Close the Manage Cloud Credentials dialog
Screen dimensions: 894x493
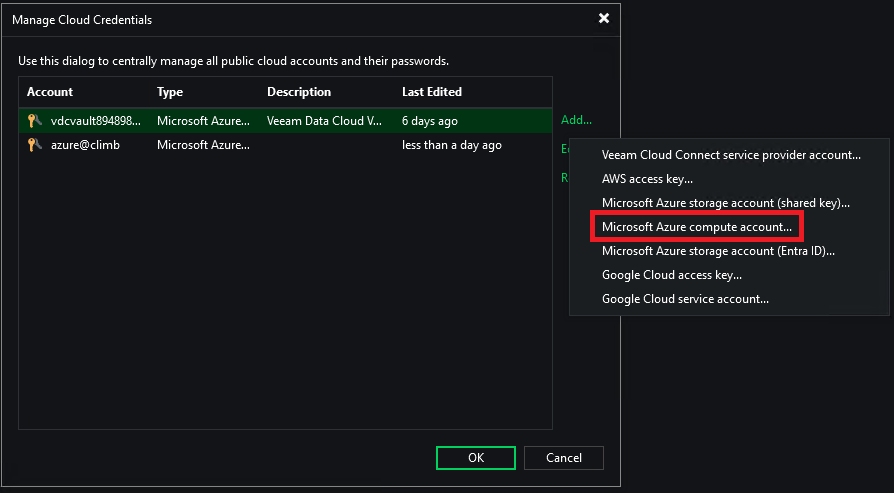tap(603, 19)
